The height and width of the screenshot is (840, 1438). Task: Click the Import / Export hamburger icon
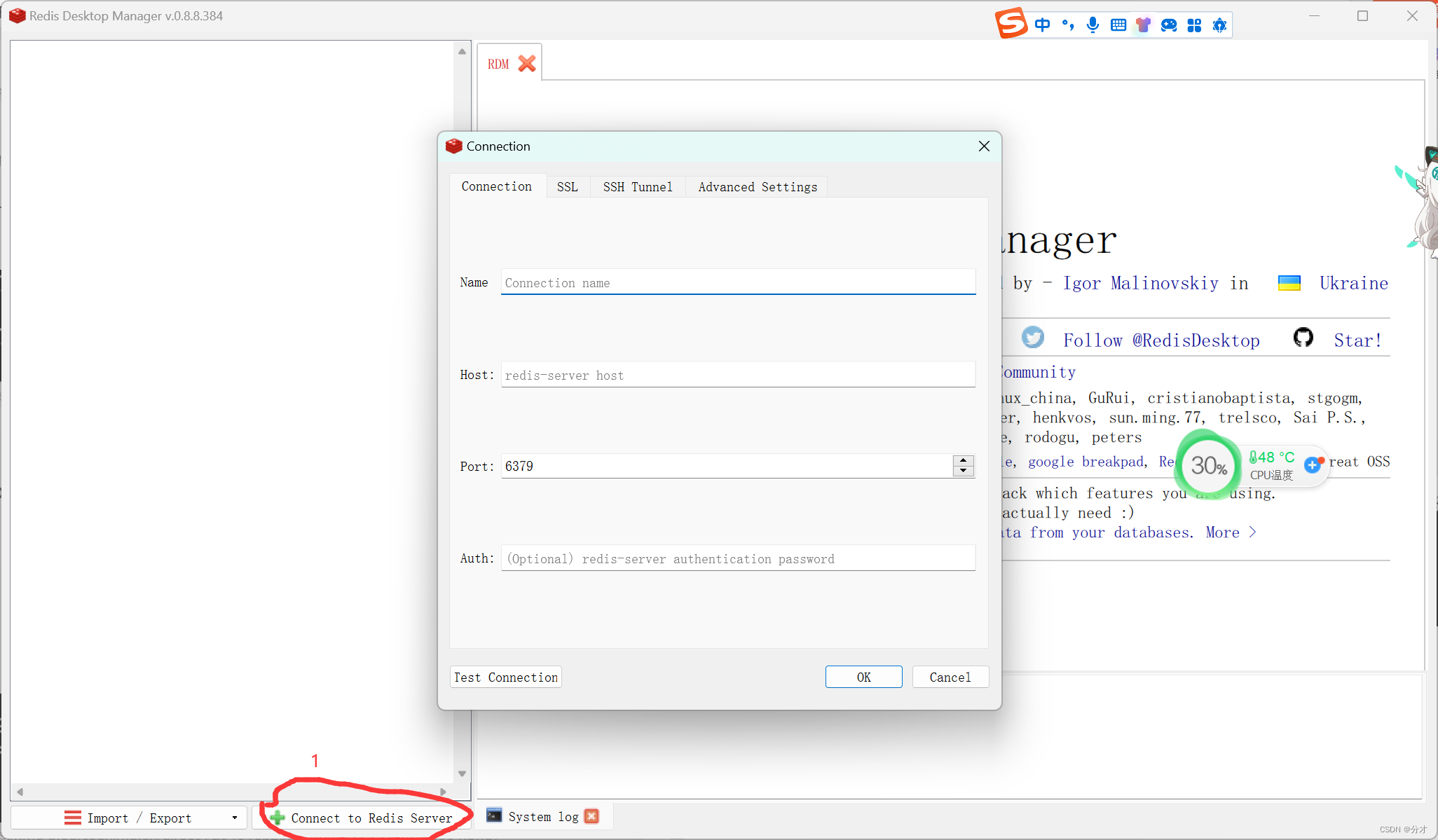(x=72, y=818)
